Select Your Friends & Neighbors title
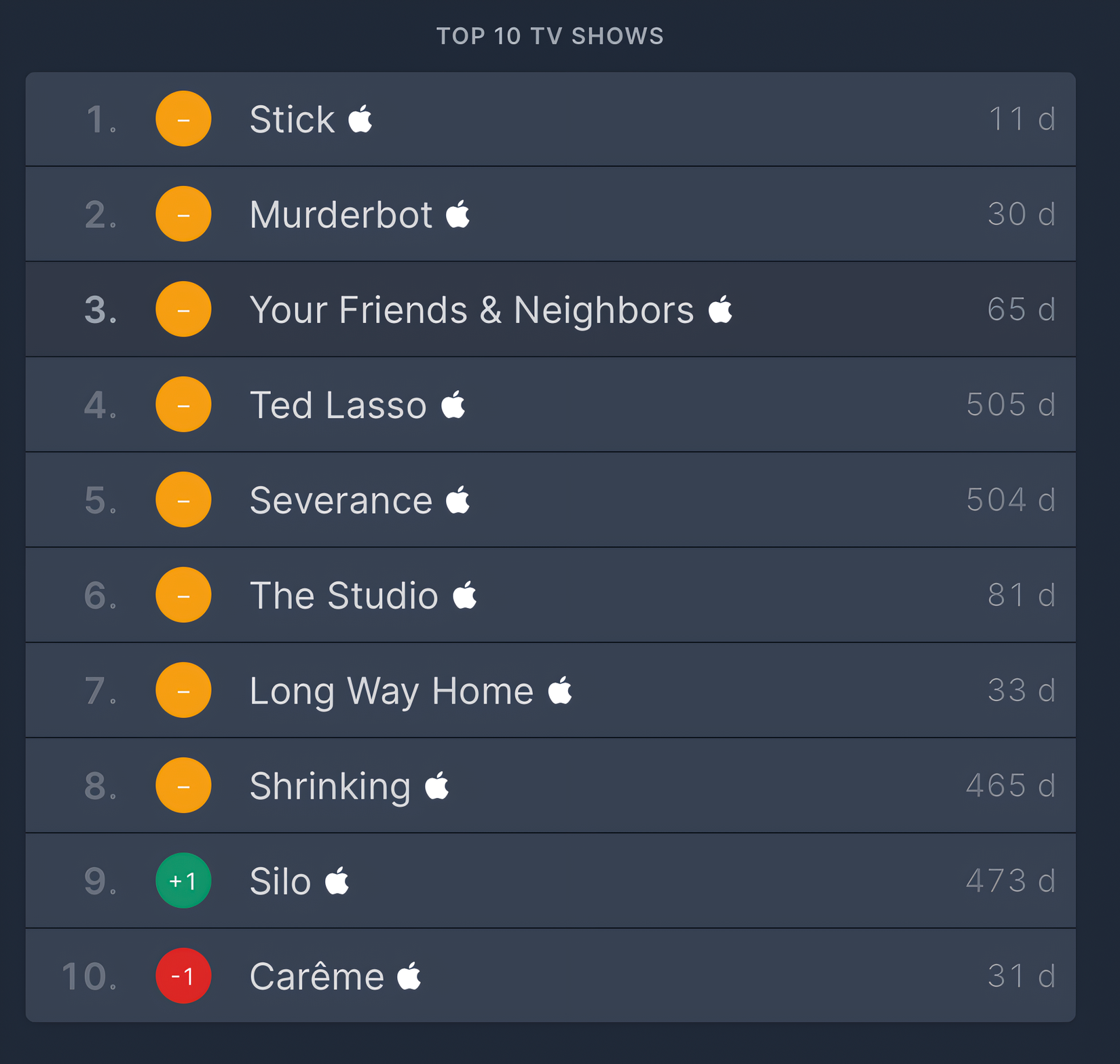Screen dimensions: 1120x1064 tap(472, 310)
